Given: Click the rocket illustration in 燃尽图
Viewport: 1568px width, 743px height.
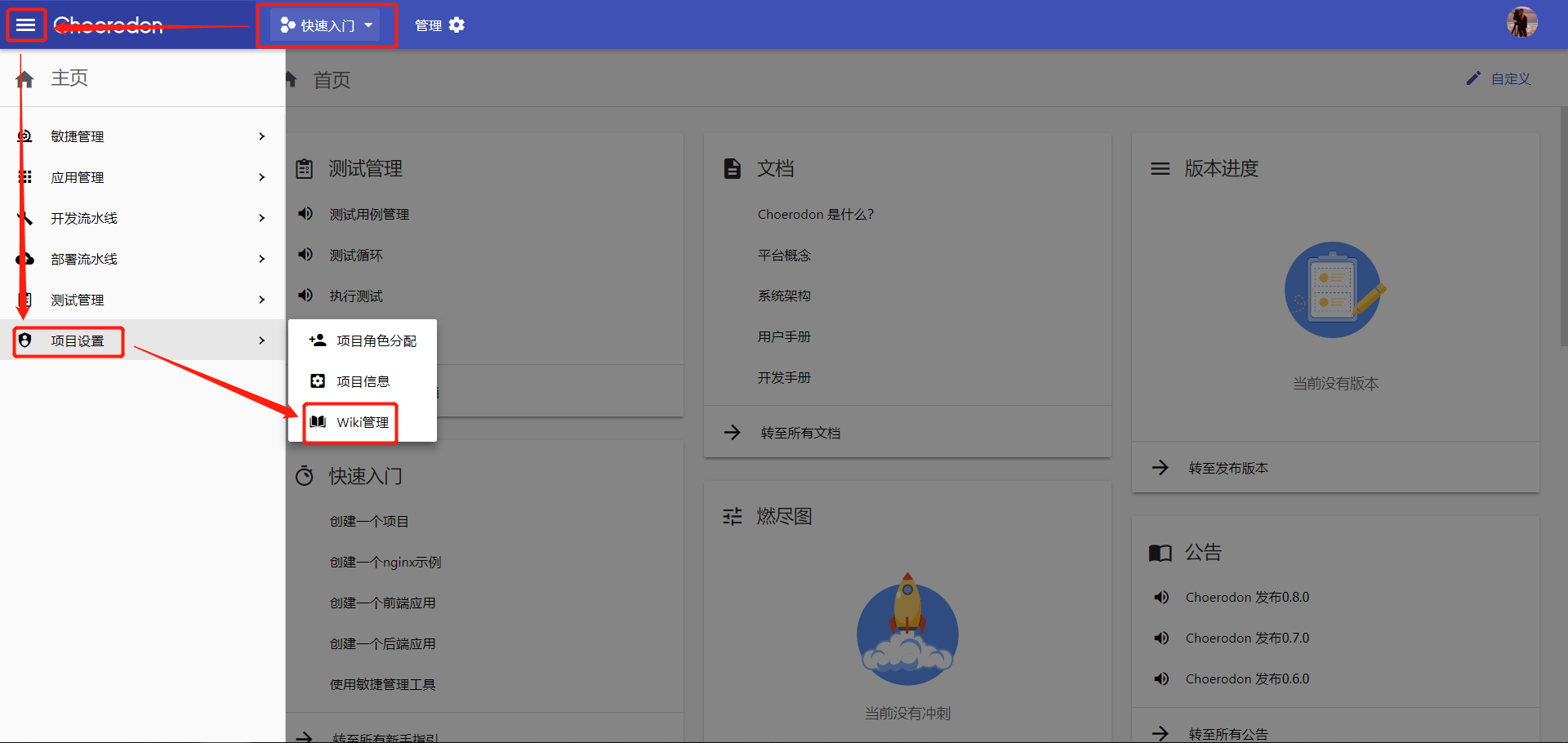Looking at the screenshot, I should pos(907,629).
